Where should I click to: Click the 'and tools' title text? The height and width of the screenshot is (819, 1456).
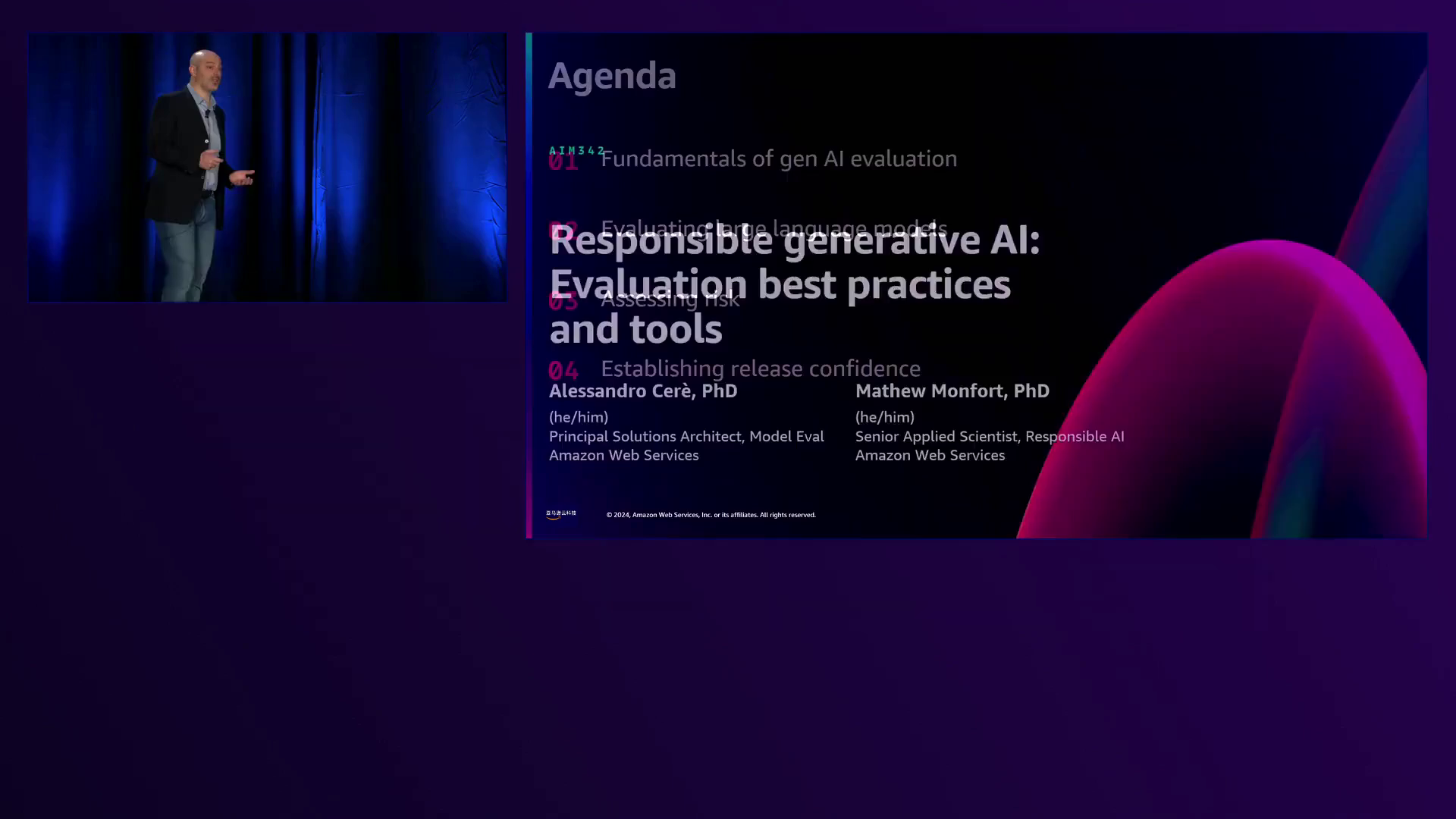tap(635, 329)
